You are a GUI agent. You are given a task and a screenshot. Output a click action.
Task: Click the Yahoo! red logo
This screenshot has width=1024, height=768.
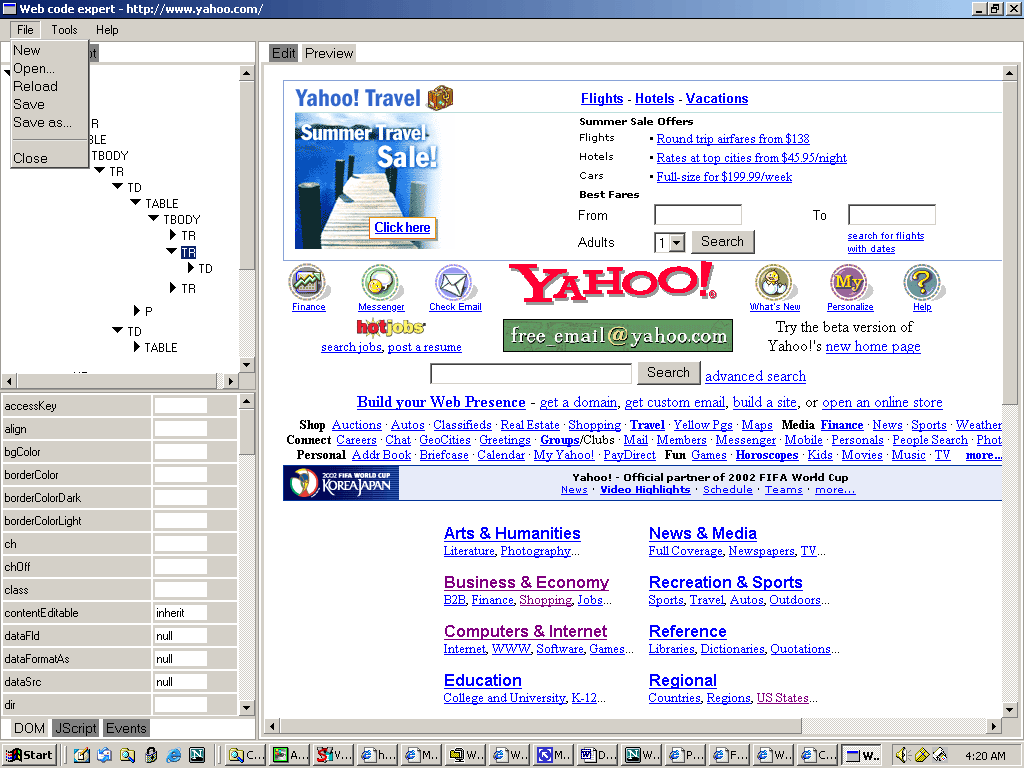point(612,283)
